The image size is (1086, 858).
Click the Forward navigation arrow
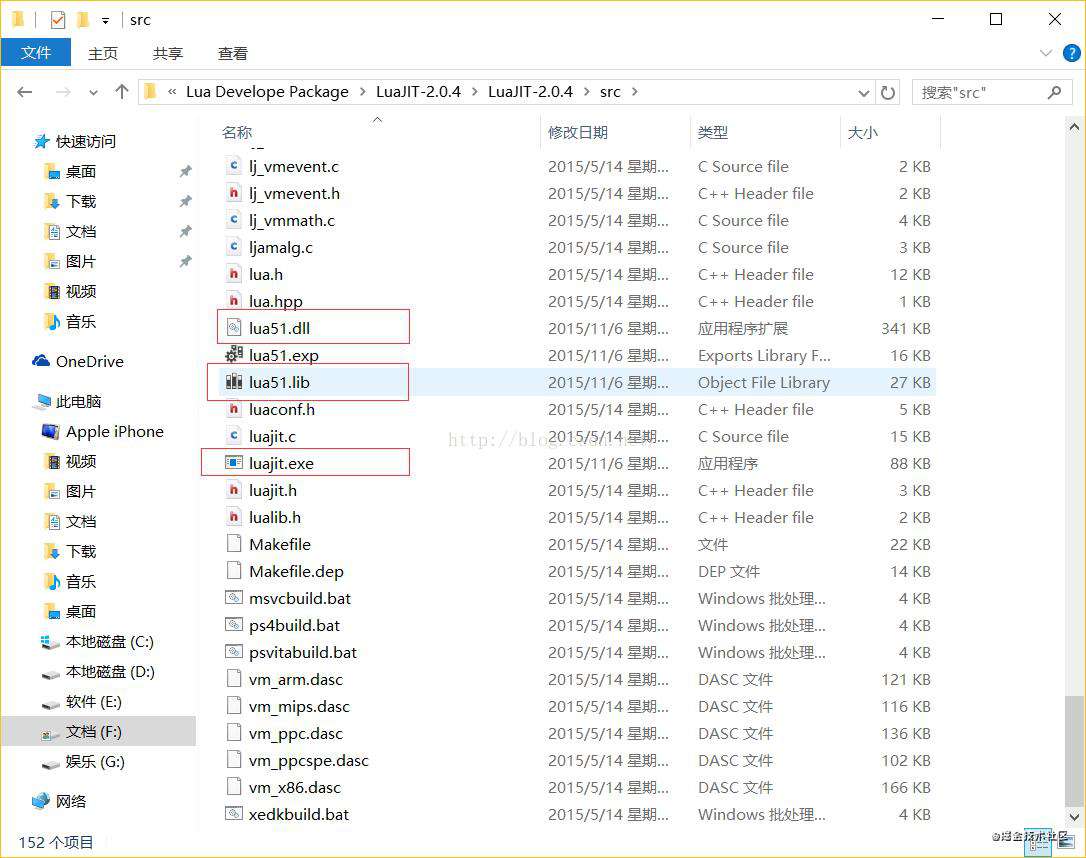click(x=63, y=91)
